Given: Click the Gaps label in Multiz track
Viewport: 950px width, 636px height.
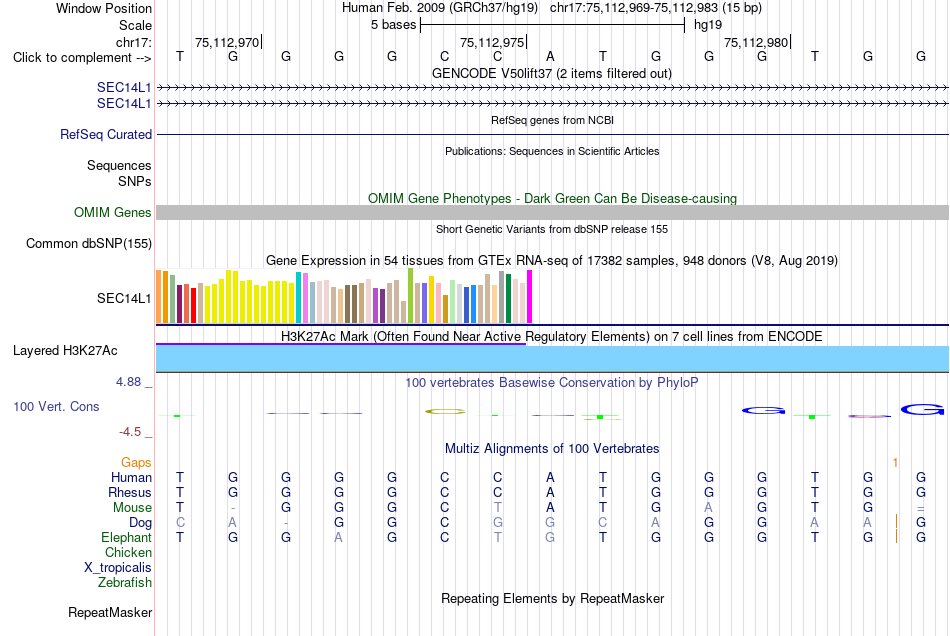Looking at the screenshot, I should 136,462.
